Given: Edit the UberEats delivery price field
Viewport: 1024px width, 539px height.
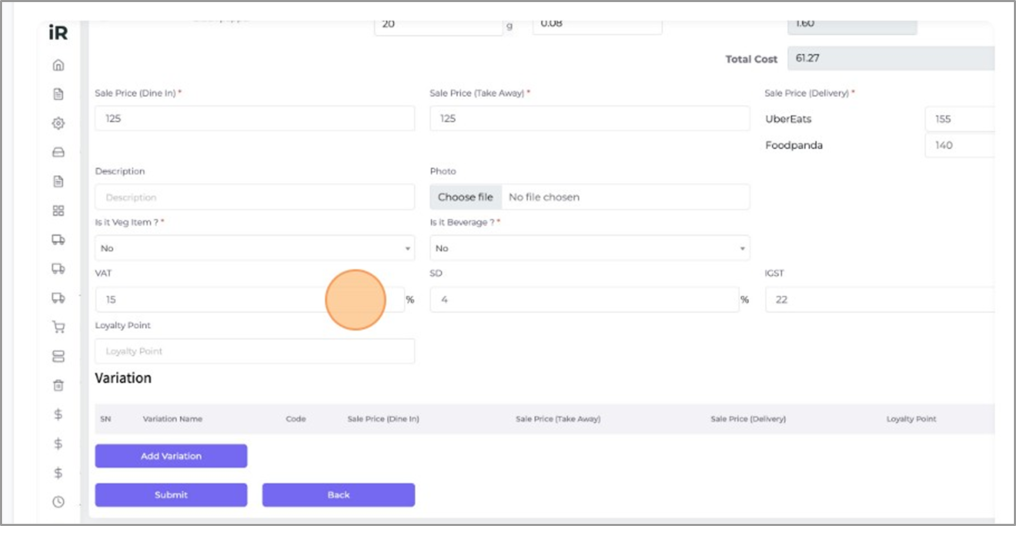Looking at the screenshot, I should click(960, 119).
